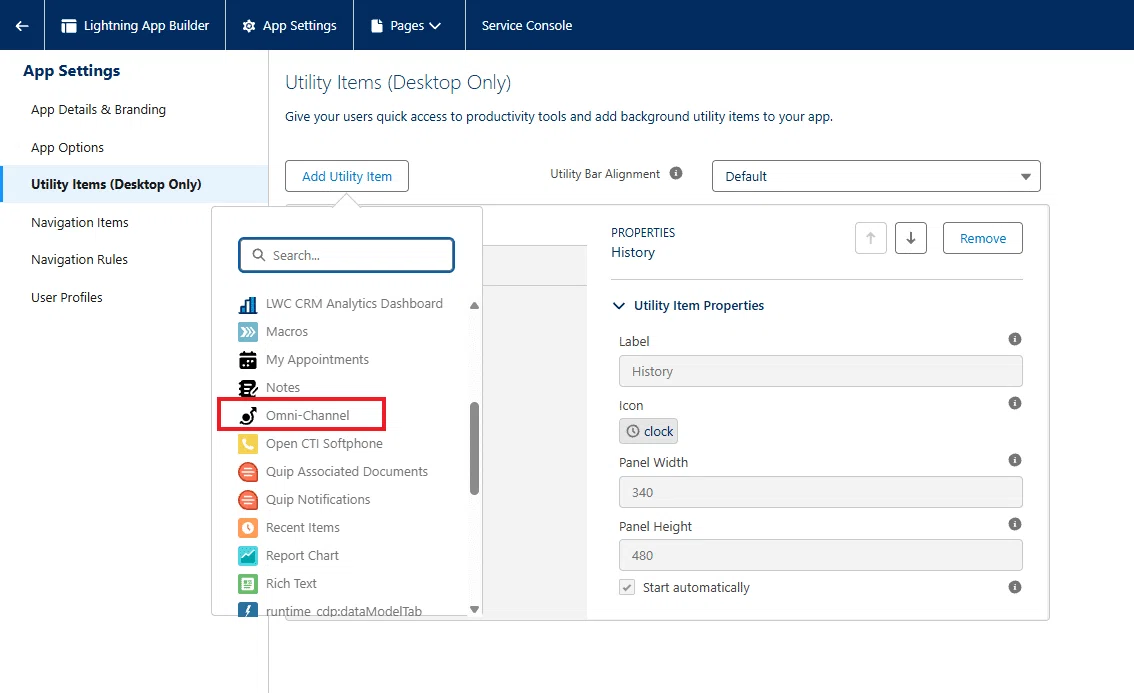Choose LWC CRM Analytics Dashboard entry

pos(354,303)
